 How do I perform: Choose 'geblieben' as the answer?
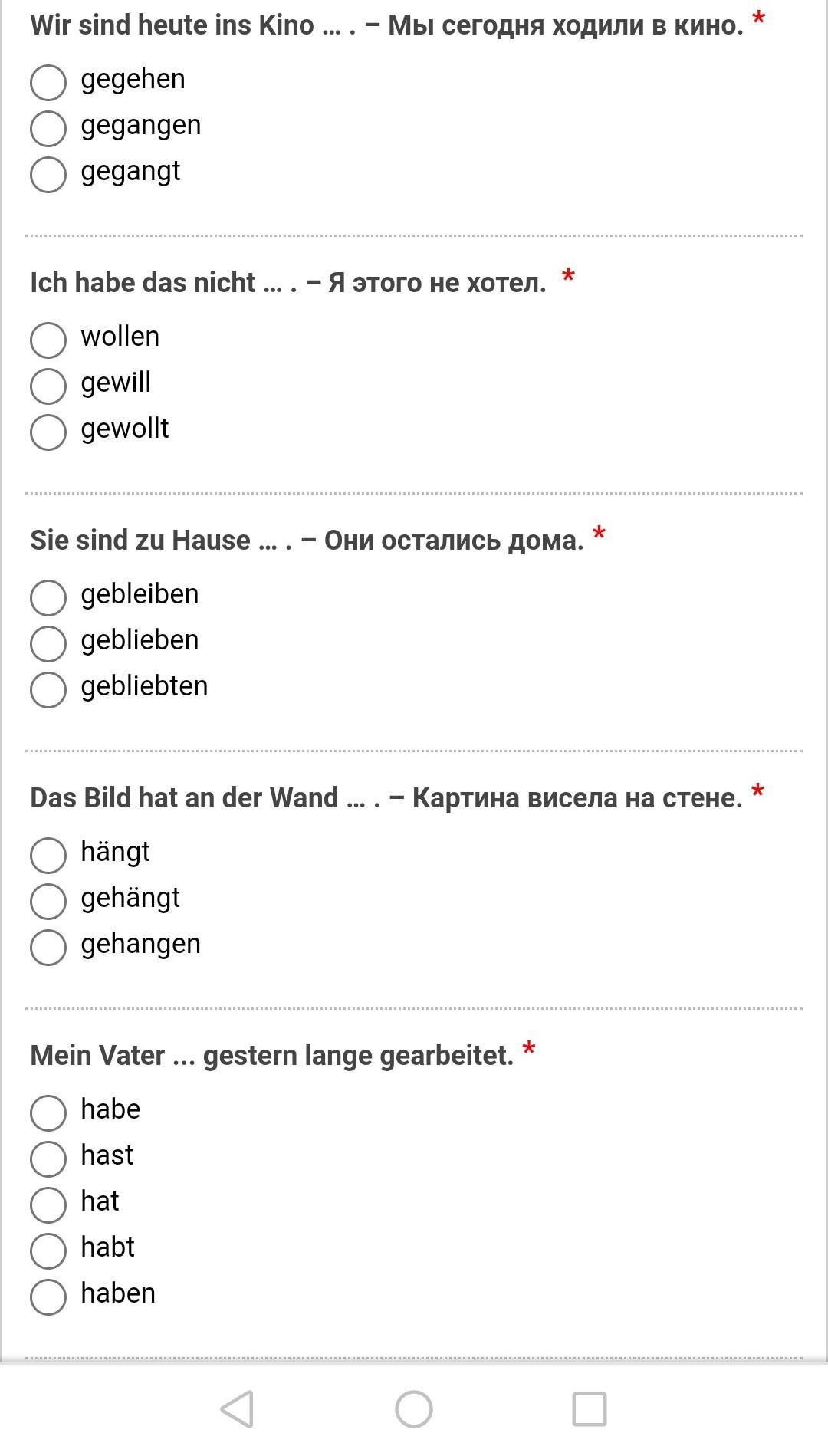(x=48, y=643)
